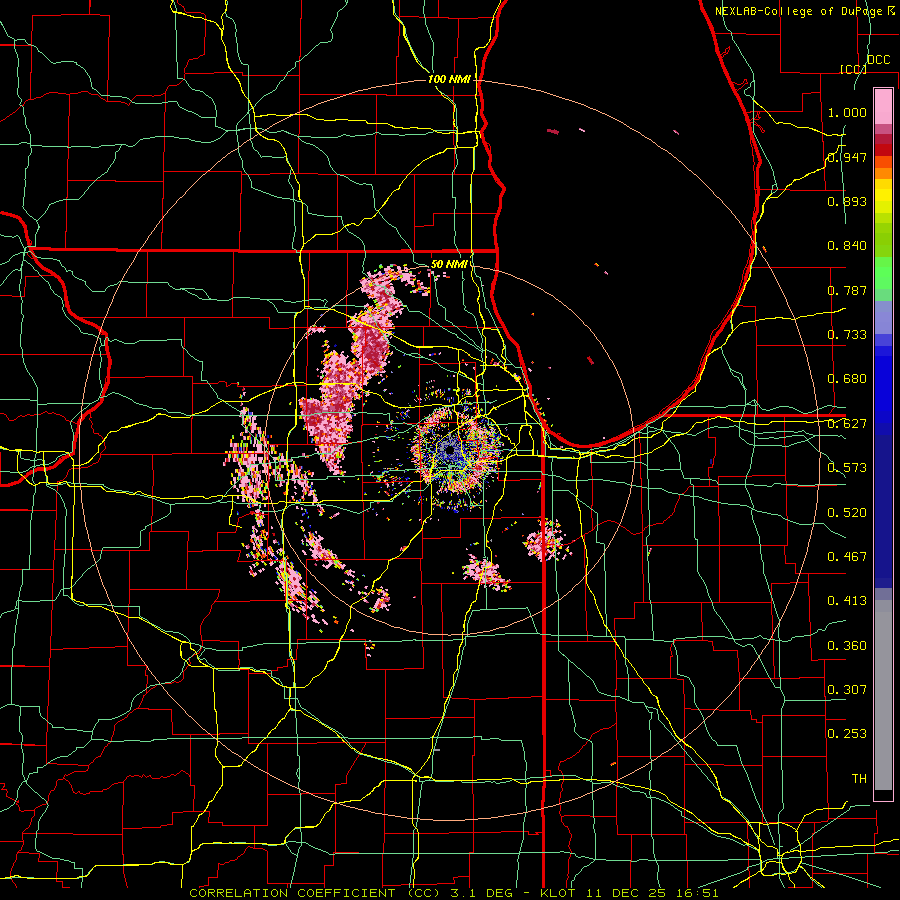The height and width of the screenshot is (900, 900).
Task: Select the 0.307 scale value
Action: [847, 690]
